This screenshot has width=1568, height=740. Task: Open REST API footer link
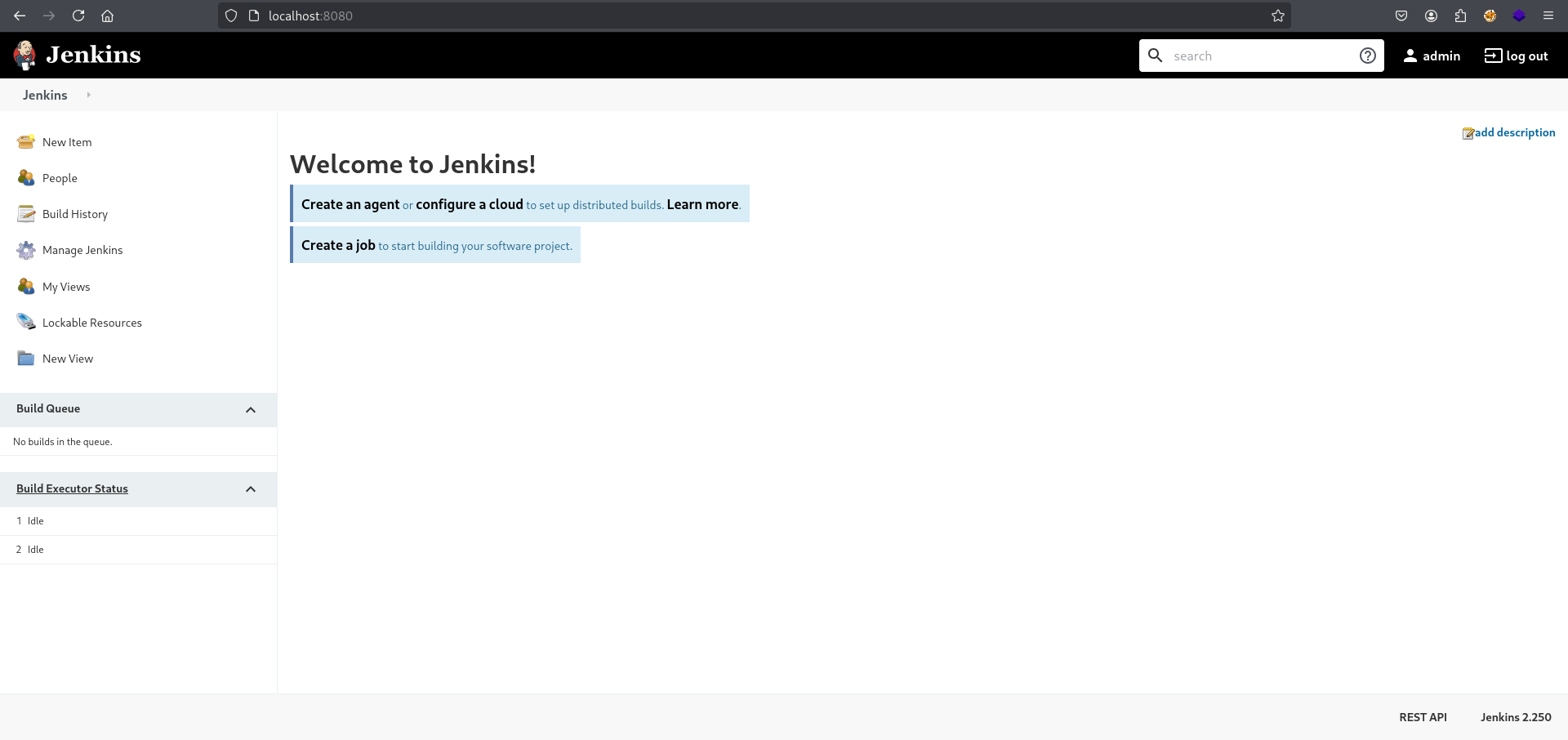click(1423, 717)
